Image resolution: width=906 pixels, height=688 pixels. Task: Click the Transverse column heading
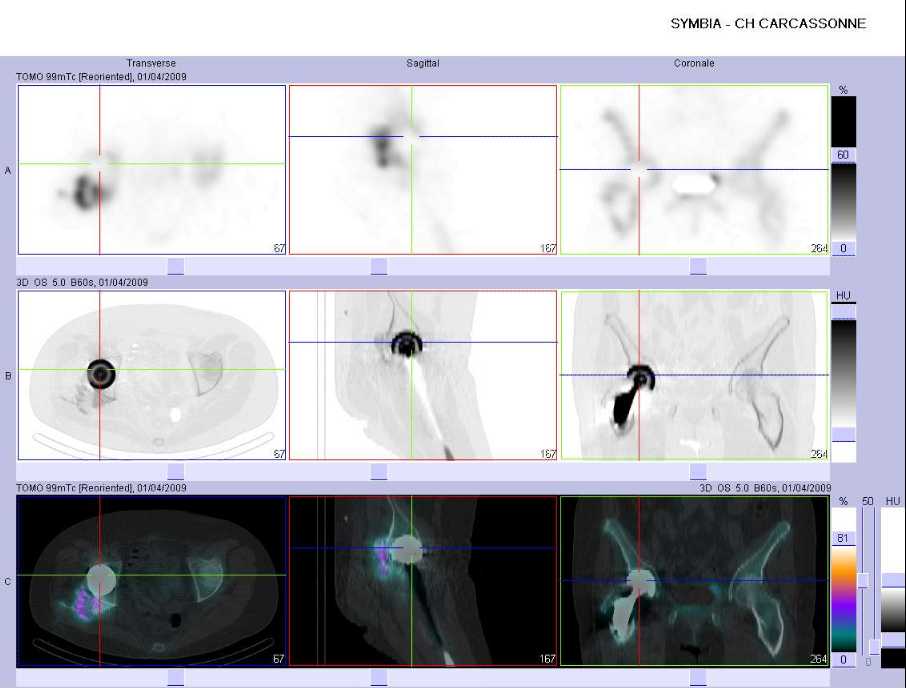[151, 64]
